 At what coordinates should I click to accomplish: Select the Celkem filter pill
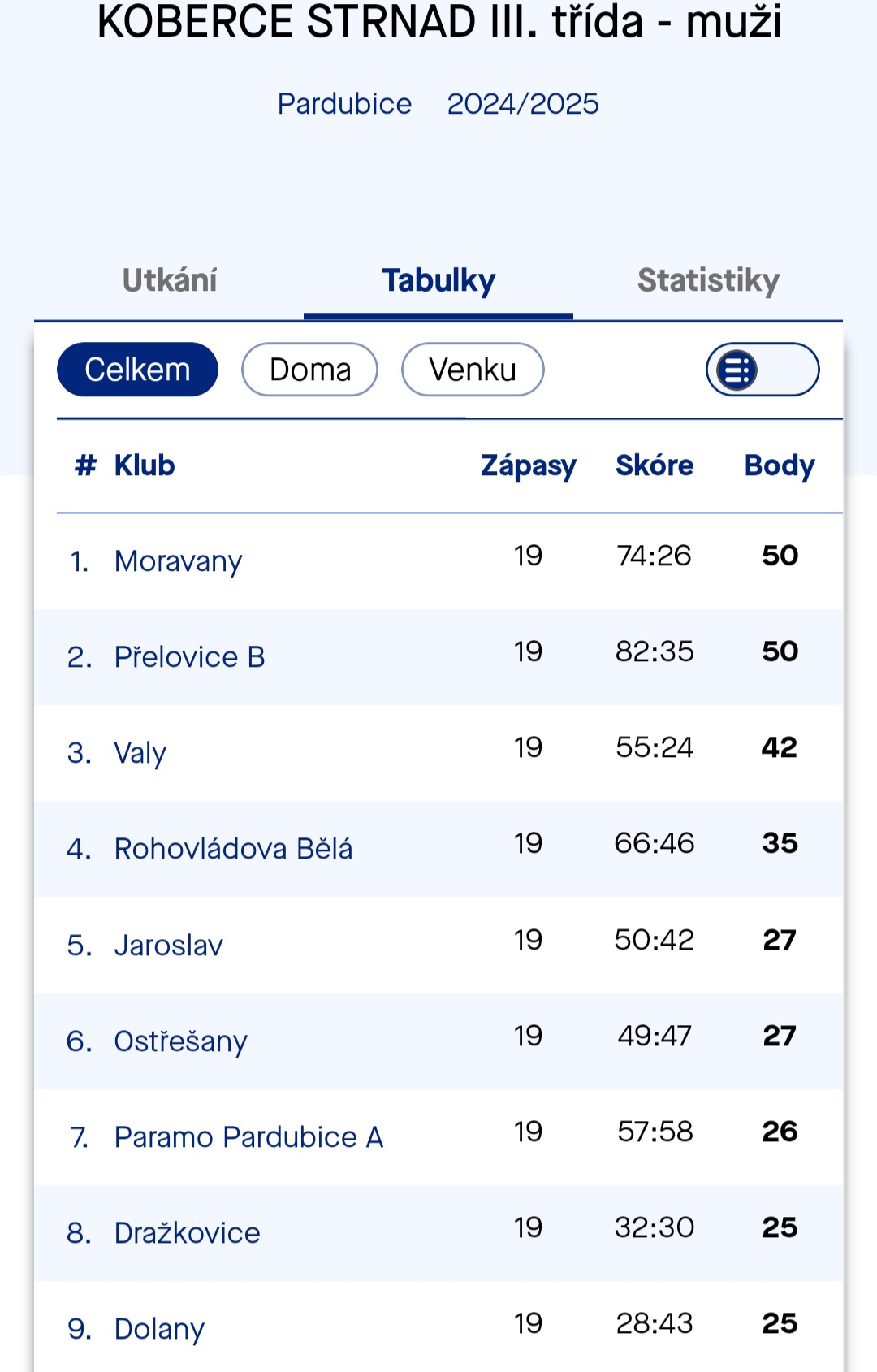click(137, 370)
